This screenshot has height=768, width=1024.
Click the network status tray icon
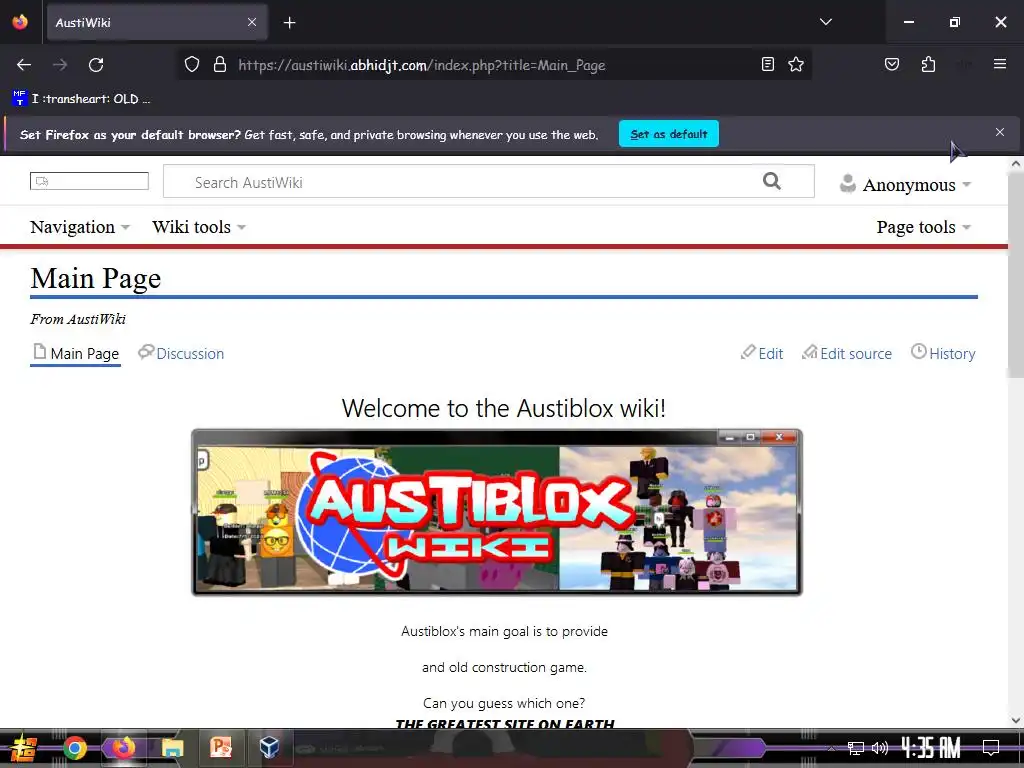coord(856,748)
